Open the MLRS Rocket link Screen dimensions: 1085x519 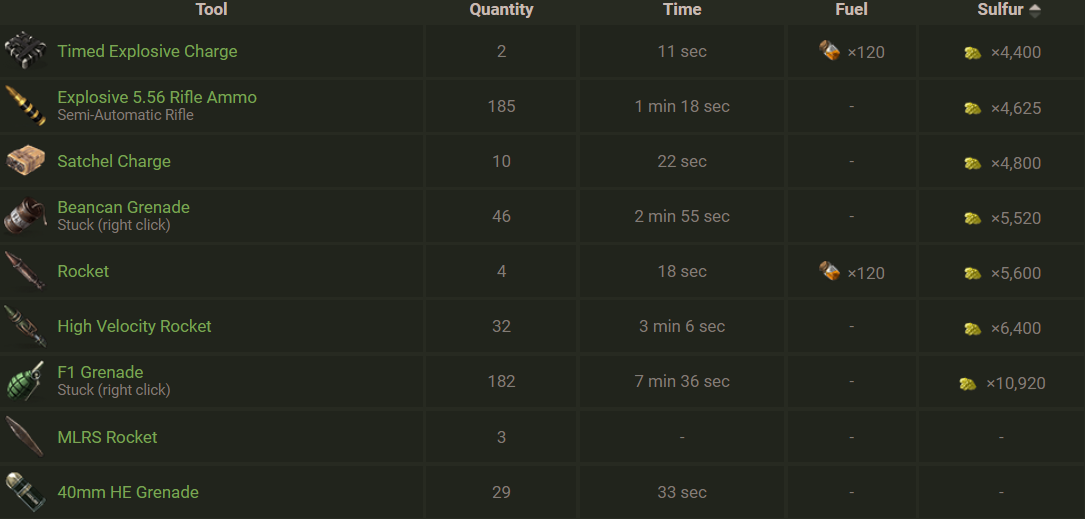[x=107, y=437]
